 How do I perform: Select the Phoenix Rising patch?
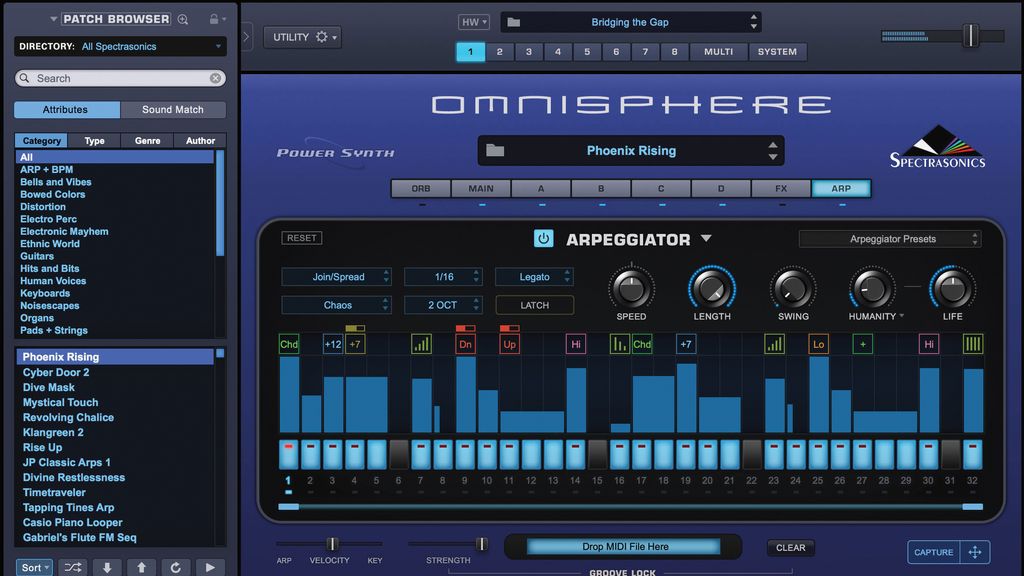[x=115, y=356]
